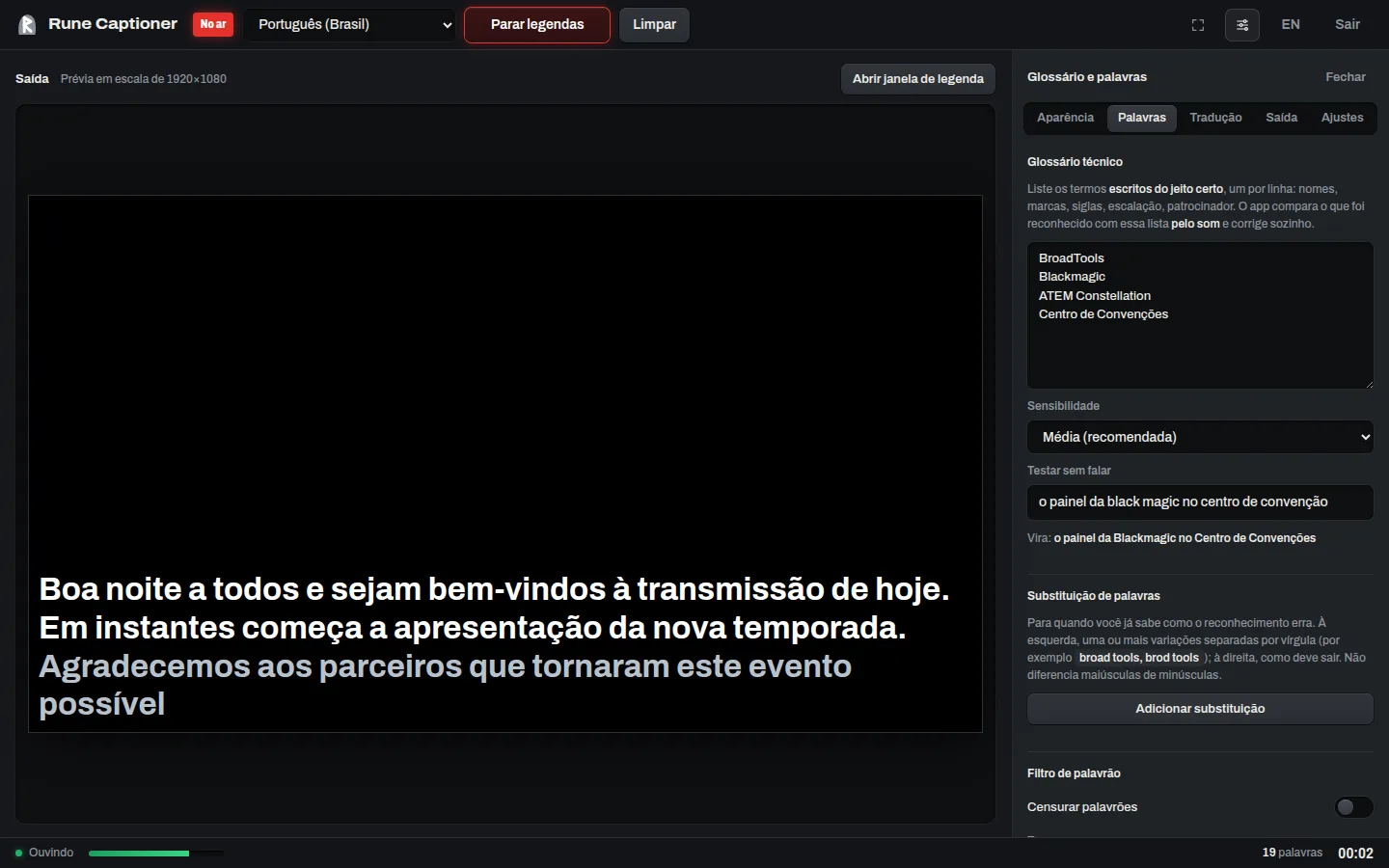Click the Limpar button
The height and width of the screenshot is (868, 1389).
tap(654, 25)
